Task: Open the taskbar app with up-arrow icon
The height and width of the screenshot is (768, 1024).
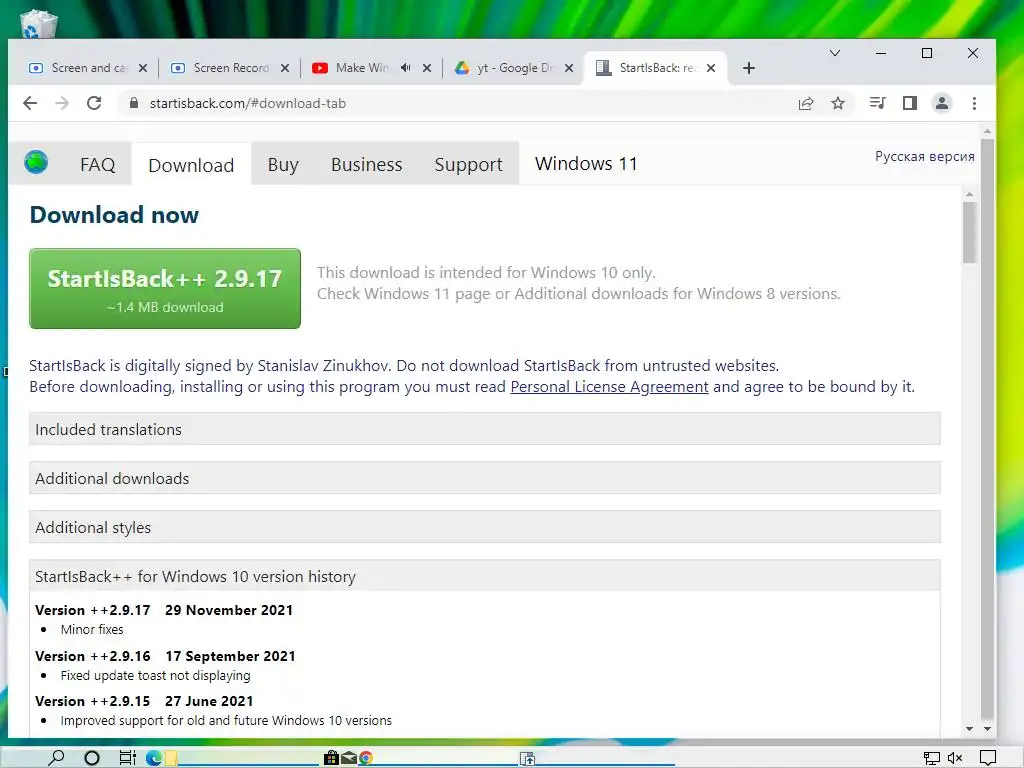Action: (528, 758)
